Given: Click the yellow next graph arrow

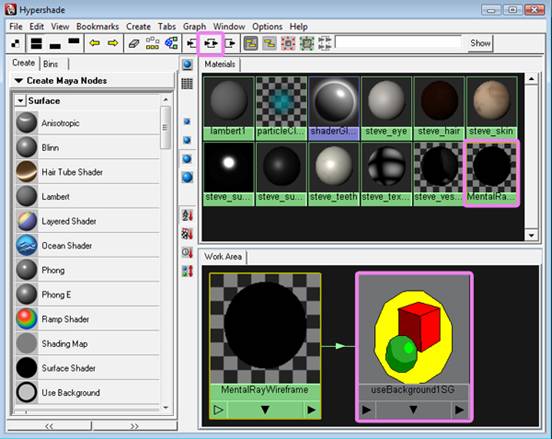Looking at the screenshot, I should pos(113,43).
